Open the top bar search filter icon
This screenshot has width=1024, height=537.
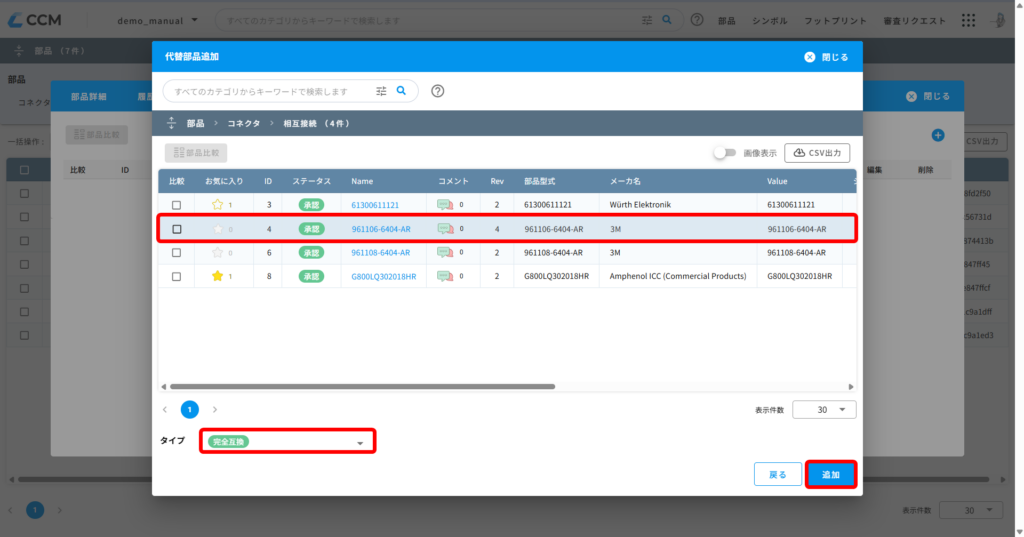pos(647,20)
